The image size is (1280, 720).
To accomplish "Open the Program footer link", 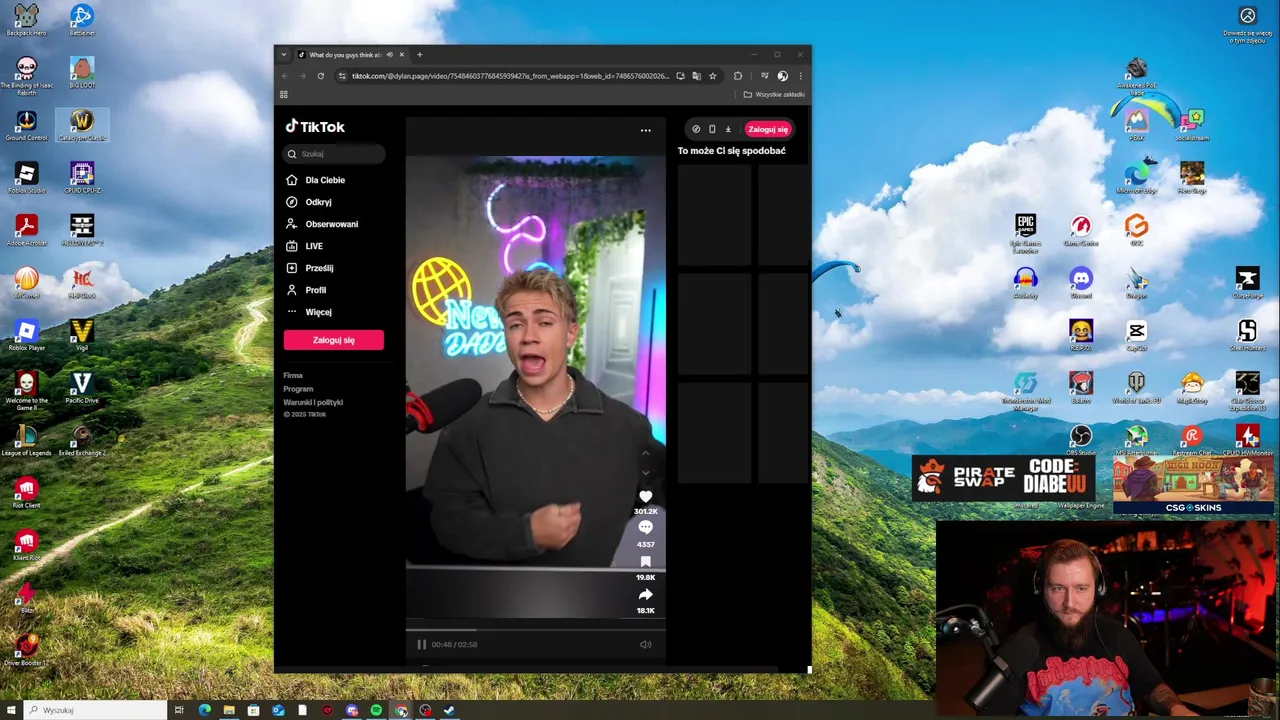I will coord(298,389).
